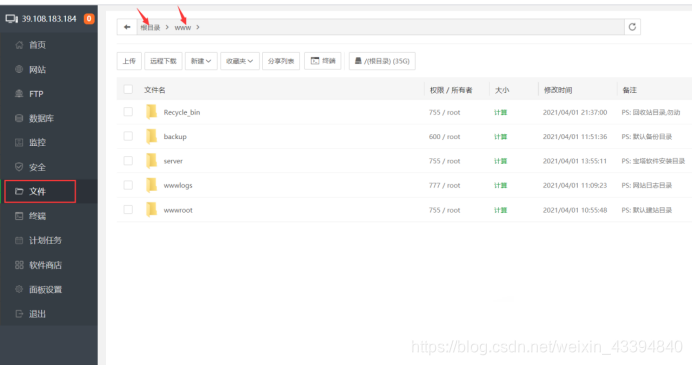Calculate size with 计算 in Recycle_bin row
Image resolution: width=692 pixels, height=365 pixels.
click(500, 113)
